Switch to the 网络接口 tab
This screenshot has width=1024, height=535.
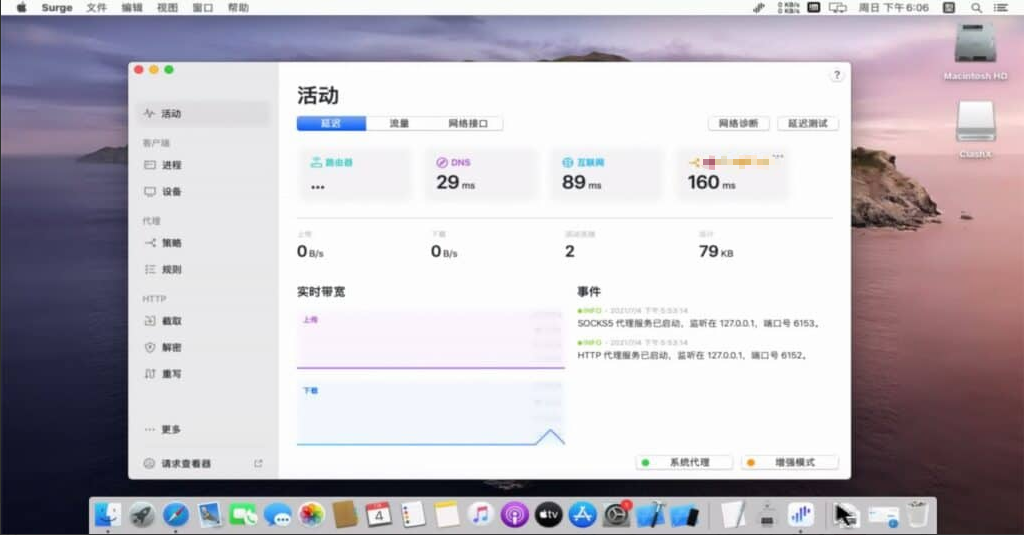[x=468, y=124]
